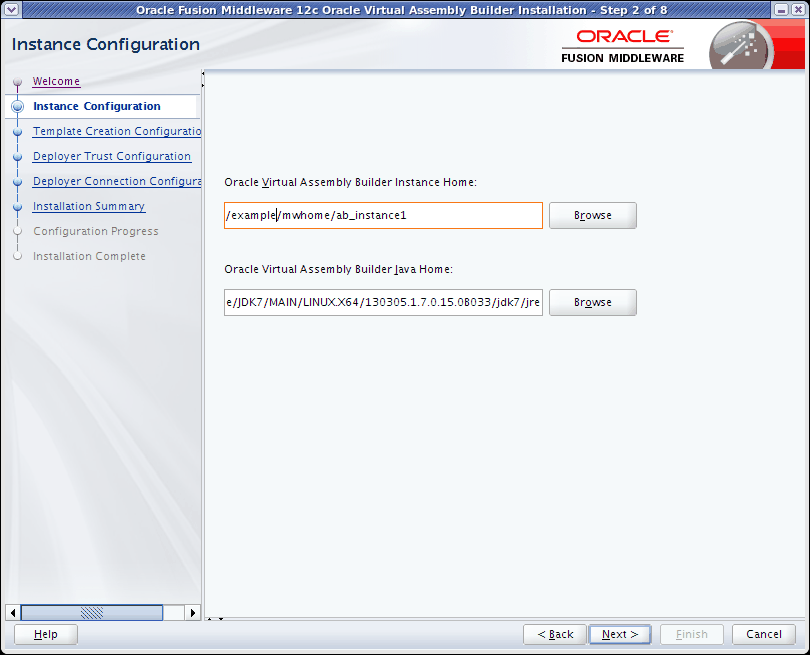The width and height of the screenshot is (810, 655).
Task: Click the Oracle Fusion Middleware logo
Action: tap(622, 46)
